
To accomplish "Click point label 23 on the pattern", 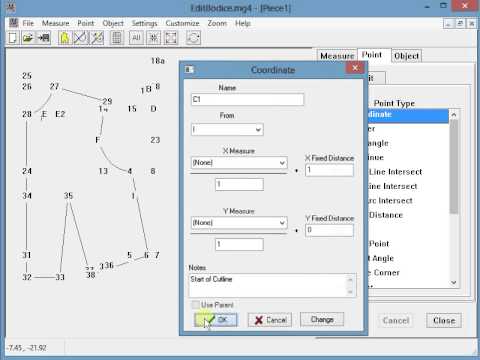I will point(155,140).
